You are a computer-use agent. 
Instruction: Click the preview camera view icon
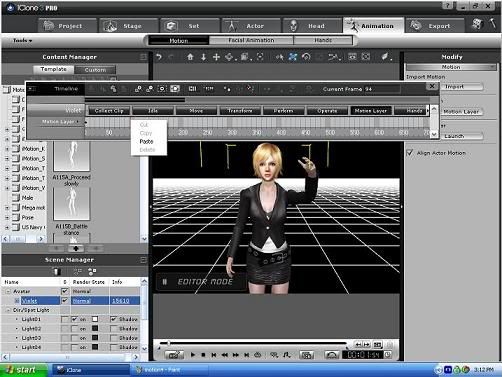pos(352,57)
